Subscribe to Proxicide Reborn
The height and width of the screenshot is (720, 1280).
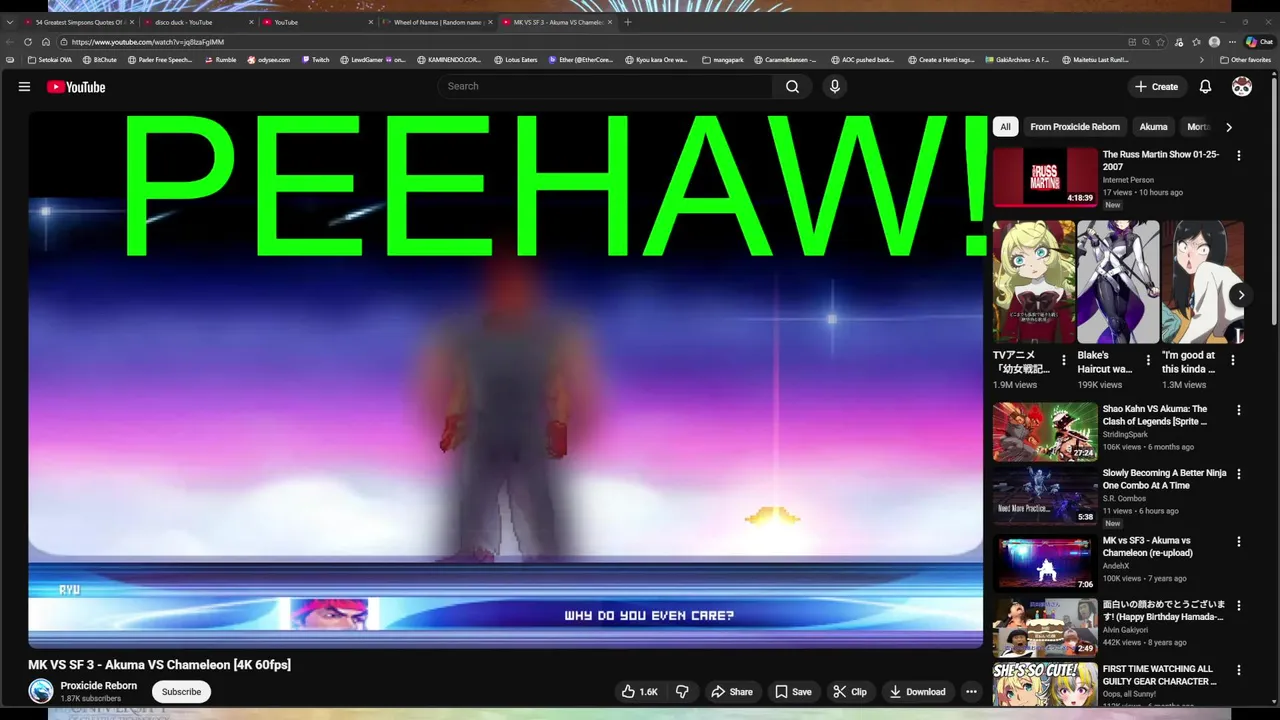pyautogui.click(x=181, y=692)
